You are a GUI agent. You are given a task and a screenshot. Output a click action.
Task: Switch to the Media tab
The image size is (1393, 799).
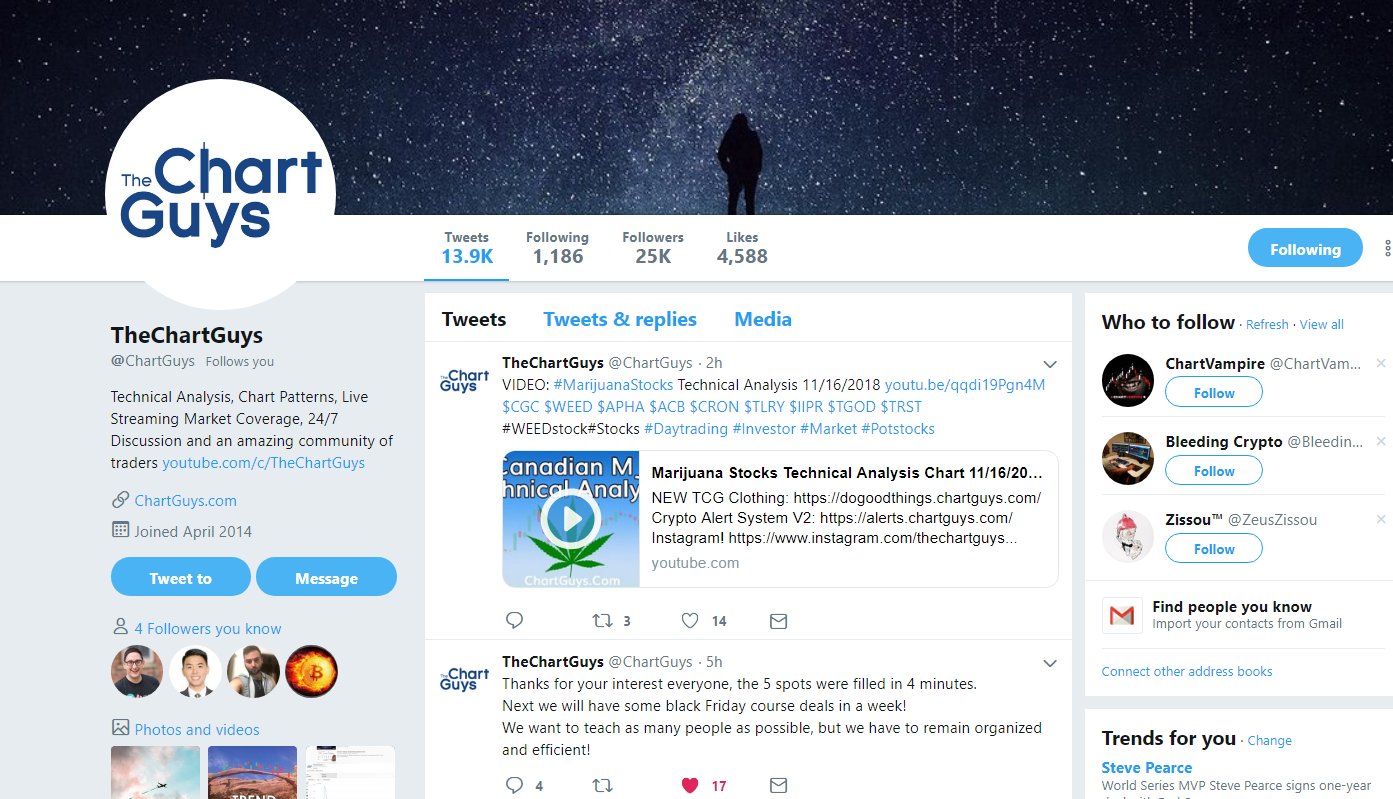point(763,319)
